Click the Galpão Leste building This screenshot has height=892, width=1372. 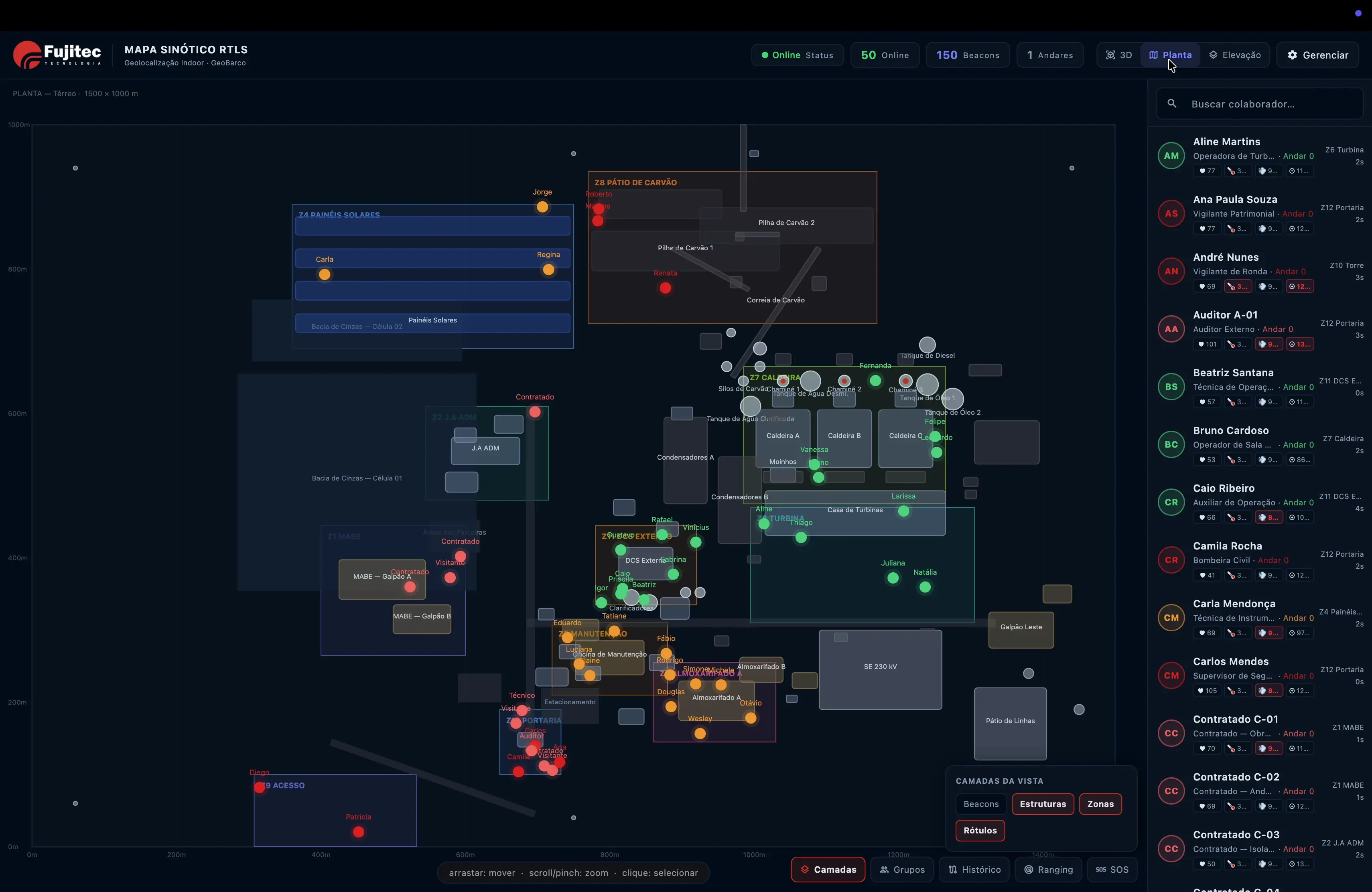[1021, 630]
